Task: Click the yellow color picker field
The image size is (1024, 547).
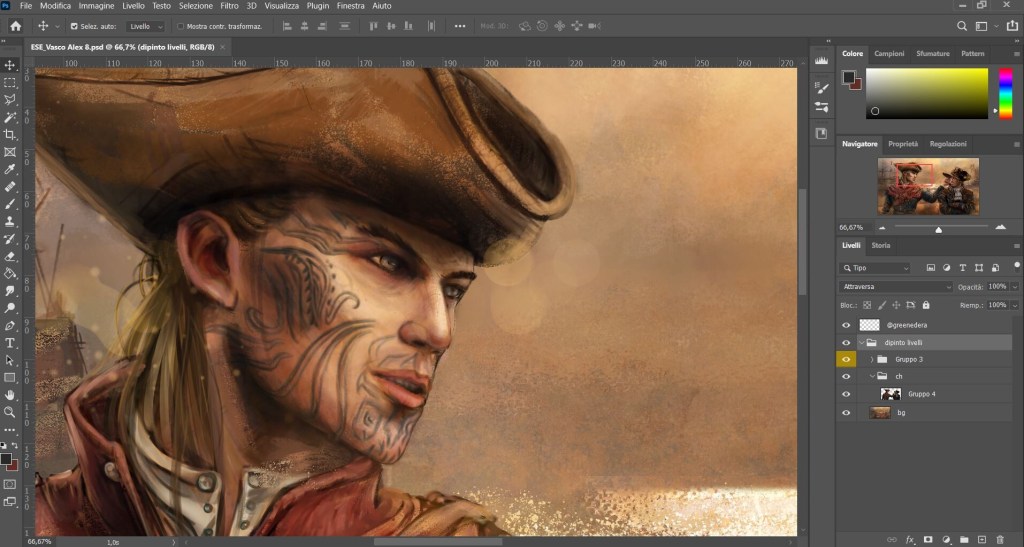Action: point(926,93)
